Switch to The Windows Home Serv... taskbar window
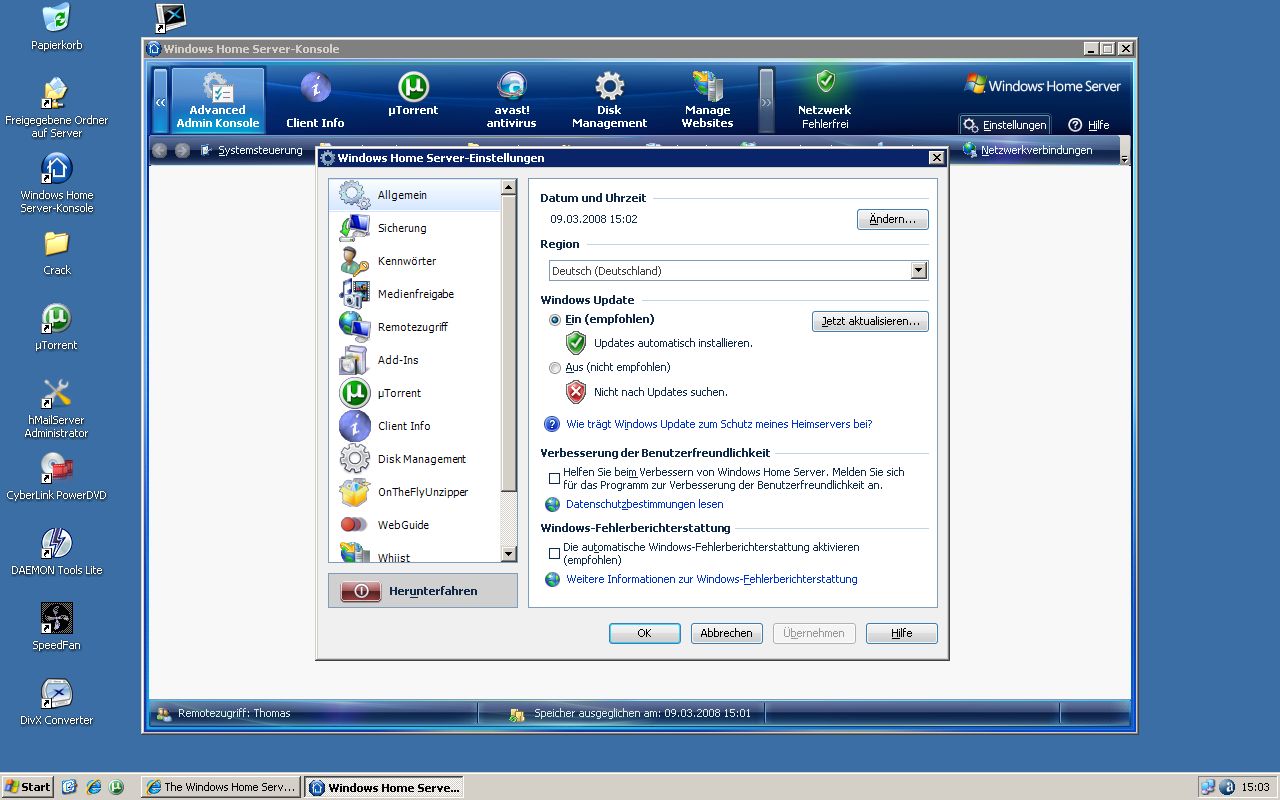Screen dimensions: 1280x800 221,787
